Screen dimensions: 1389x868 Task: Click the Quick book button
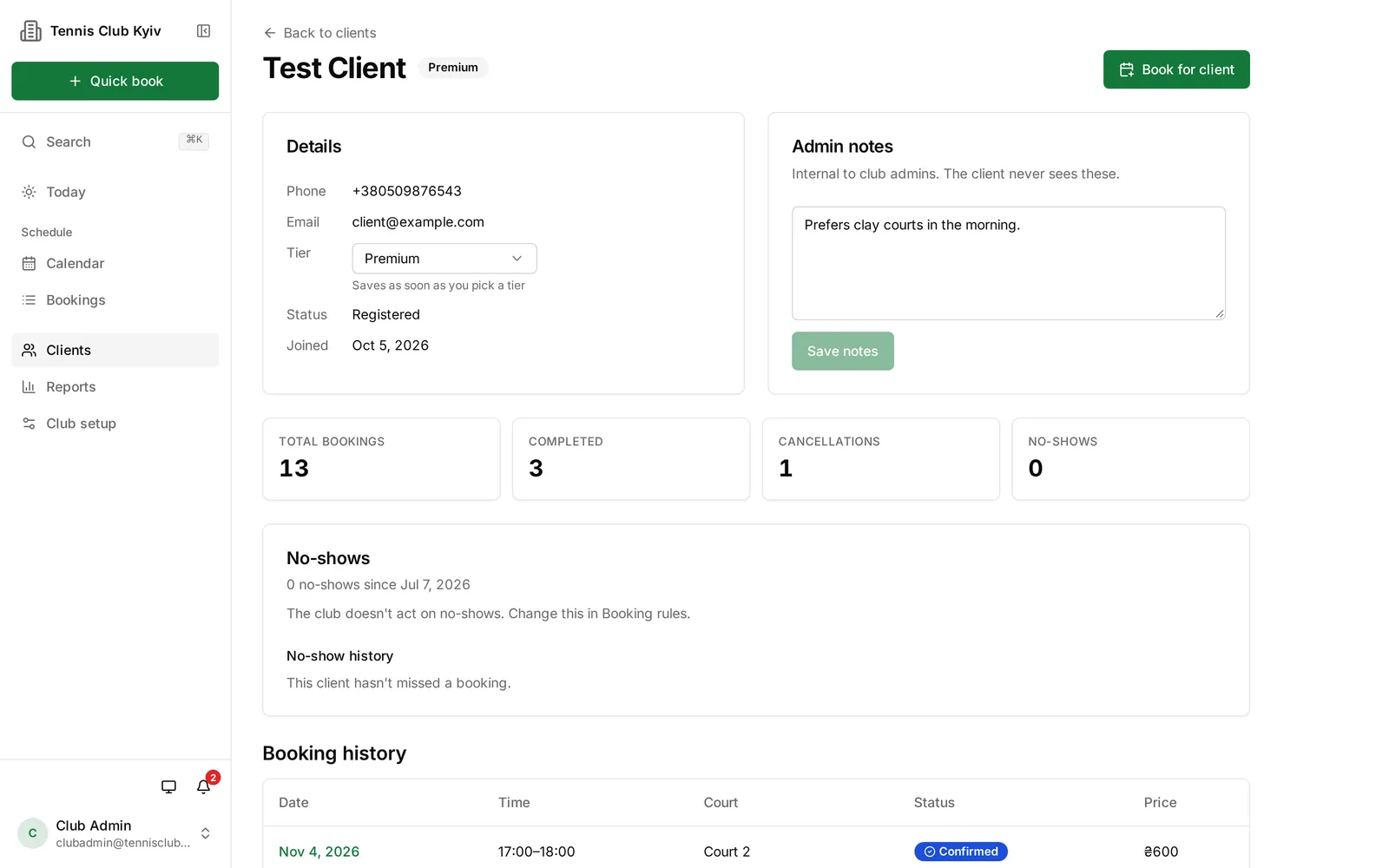[115, 81]
